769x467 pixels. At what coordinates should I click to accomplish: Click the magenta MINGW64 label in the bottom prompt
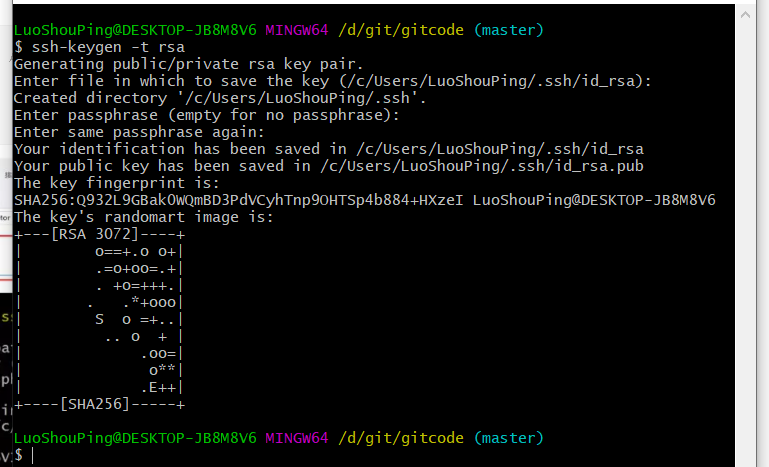tap(297, 438)
